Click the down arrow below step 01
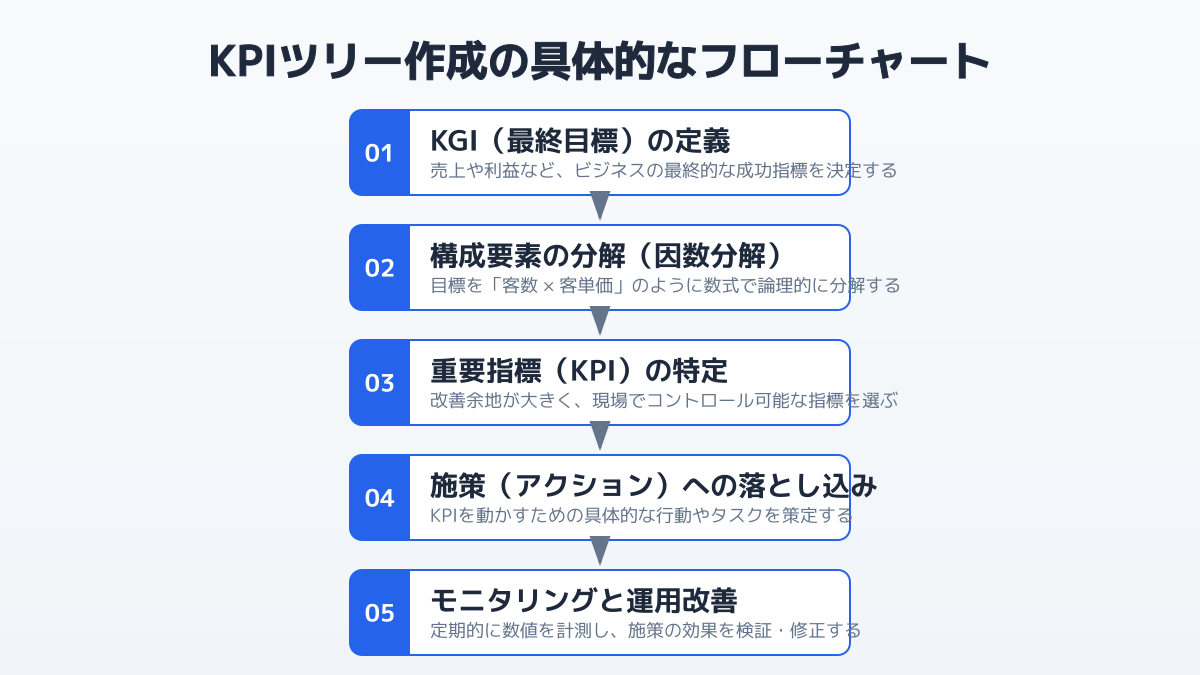This screenshot has height=675, width=1200. 600,206
